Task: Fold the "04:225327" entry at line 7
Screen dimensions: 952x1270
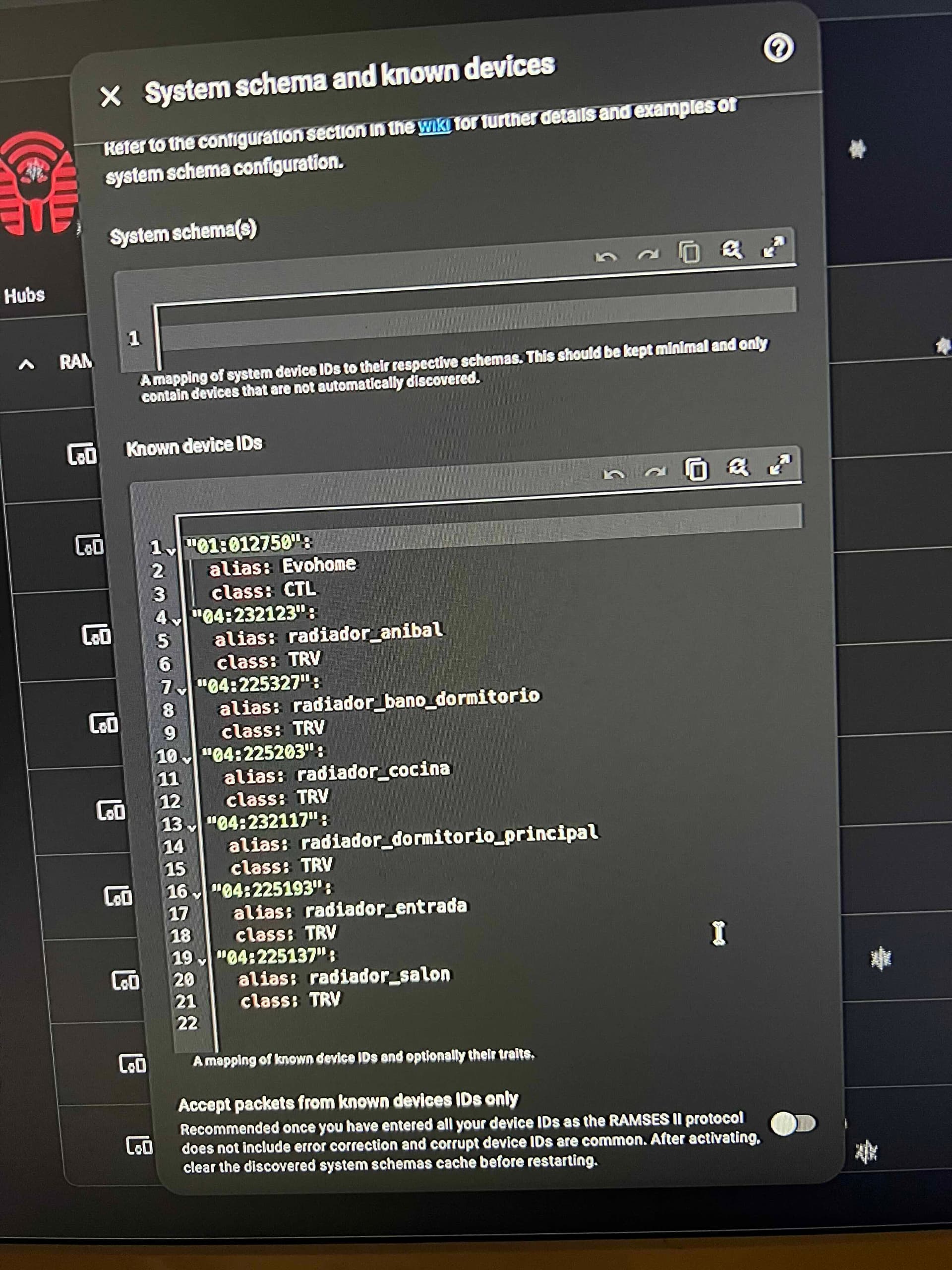Action: (x=181, y=691)
